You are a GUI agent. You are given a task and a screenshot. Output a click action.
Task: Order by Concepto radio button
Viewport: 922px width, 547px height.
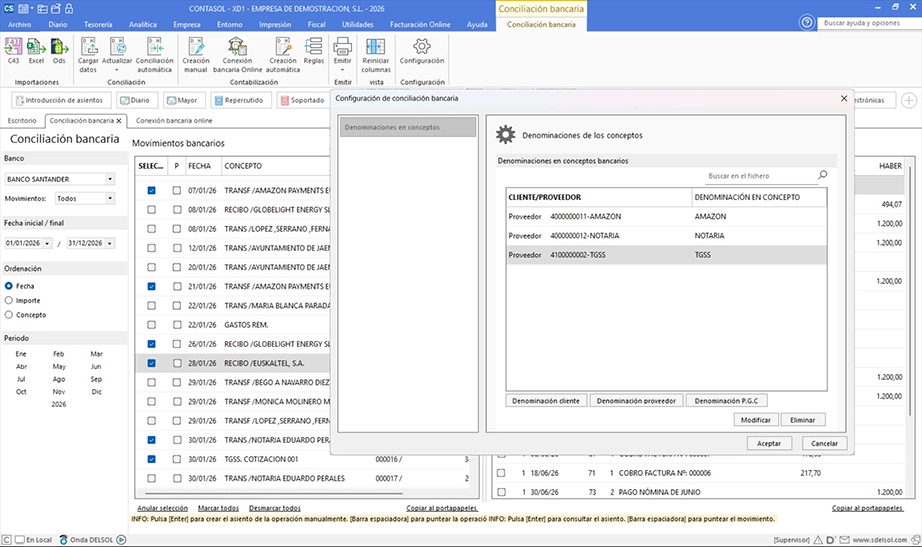click(9, 315)
